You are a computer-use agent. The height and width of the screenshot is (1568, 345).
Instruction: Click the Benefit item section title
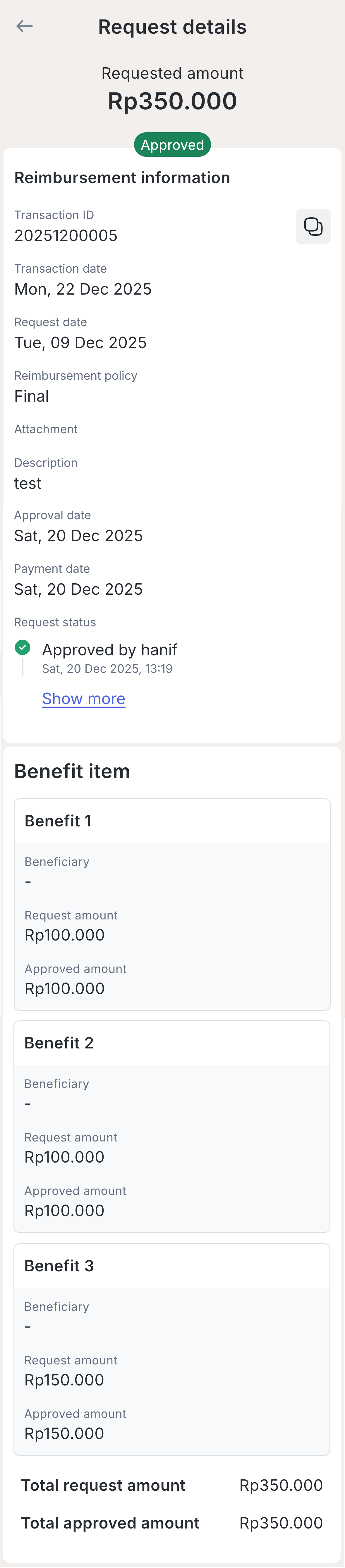[x=72, y=771]
